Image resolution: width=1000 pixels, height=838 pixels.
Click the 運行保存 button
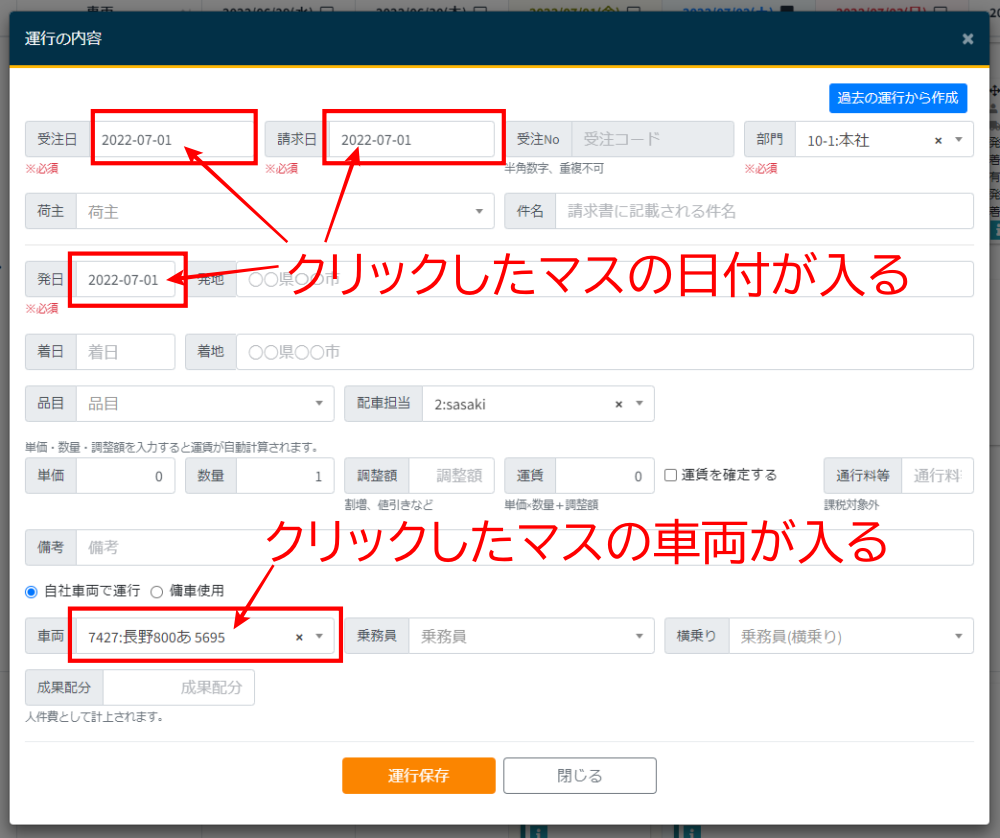tap(418, 776)
